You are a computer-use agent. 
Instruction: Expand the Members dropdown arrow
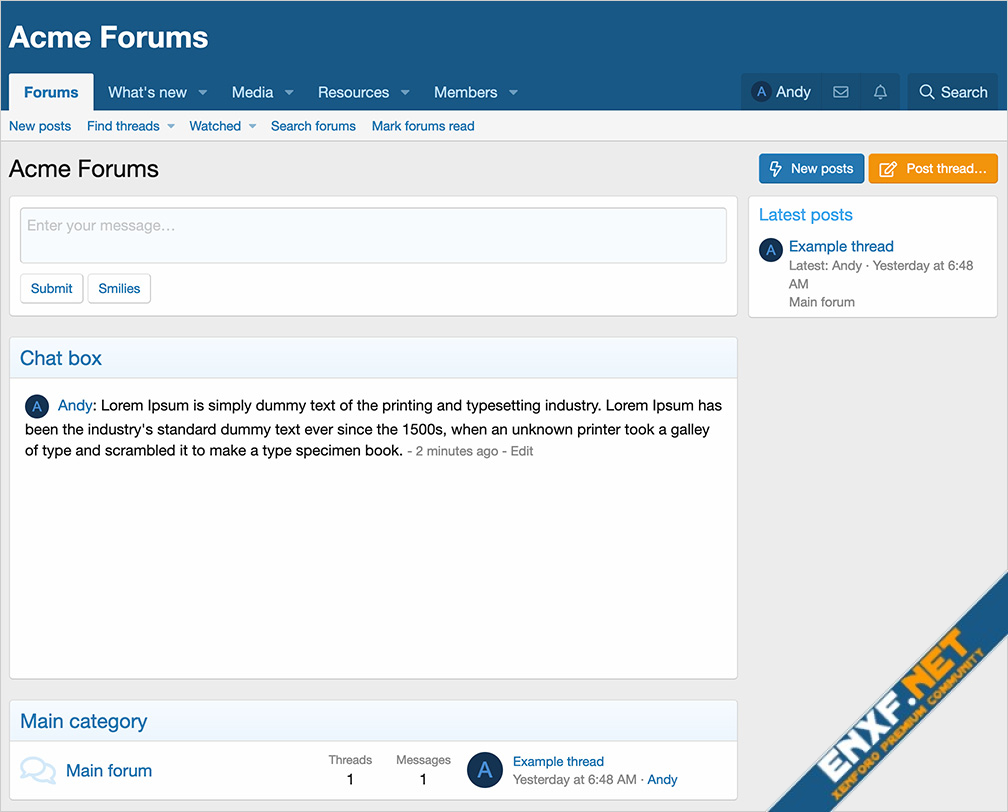[513, 93]
